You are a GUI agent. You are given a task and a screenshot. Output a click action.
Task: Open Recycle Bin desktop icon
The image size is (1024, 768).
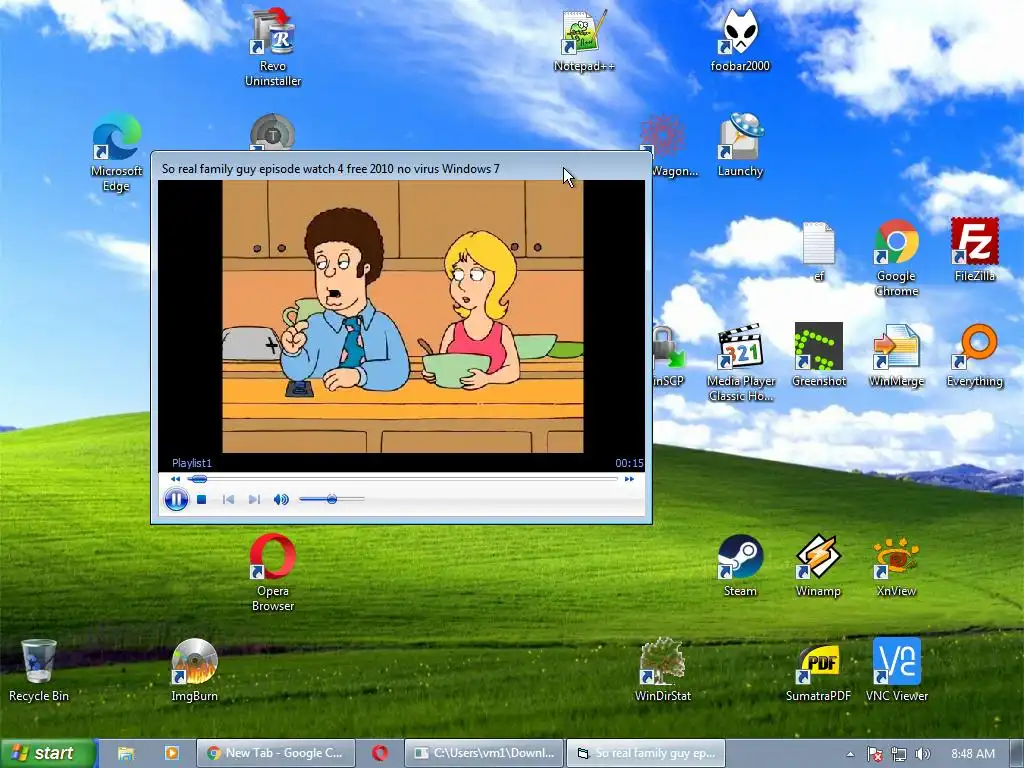[x=39, y=671]
